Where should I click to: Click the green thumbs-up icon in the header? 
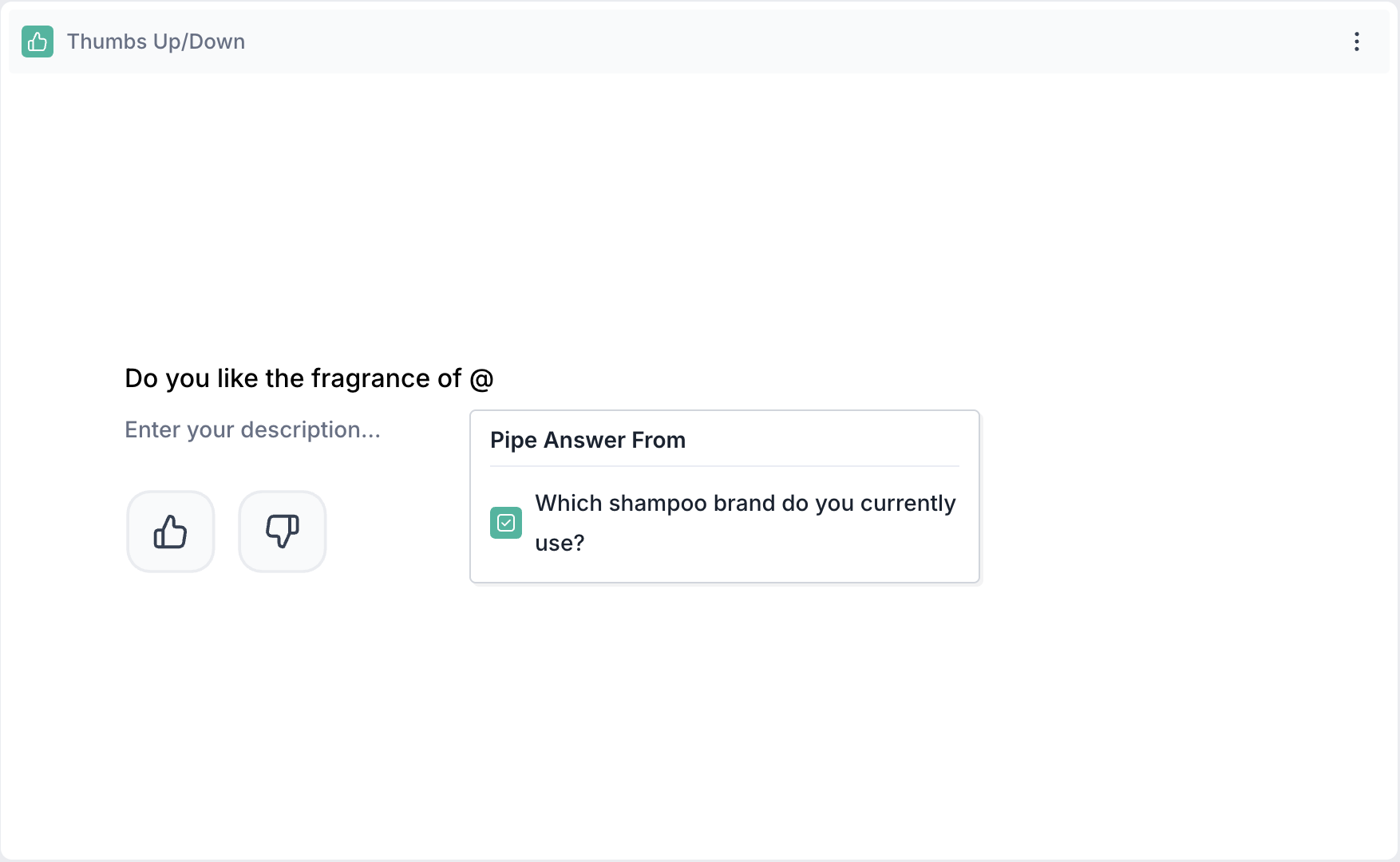(x=38, y=42)
